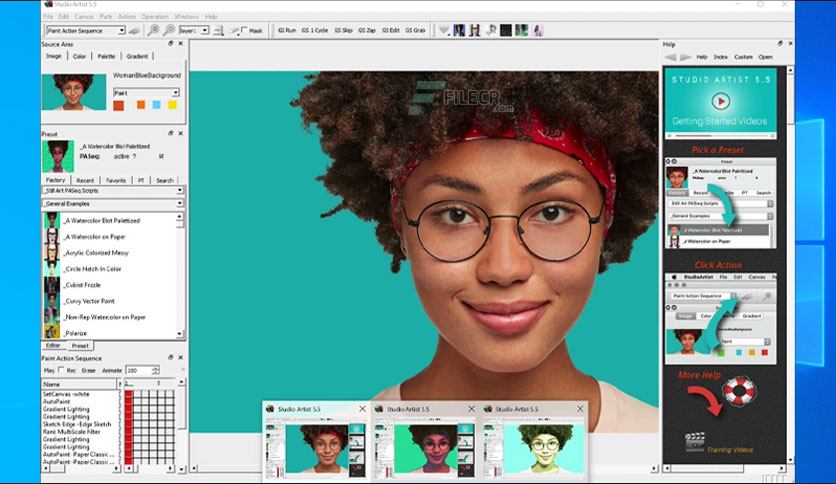Viewport: 836px width, 484px height.
Task: Click the GS Run button
Action: click(287, 30)
